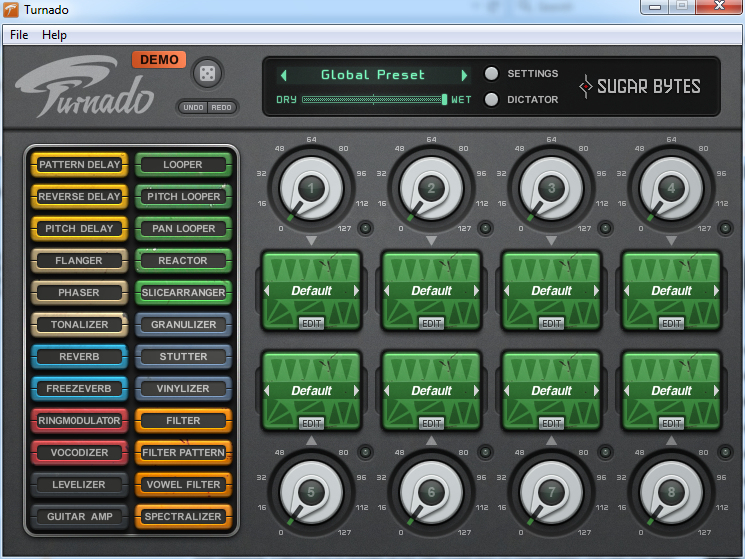Image resolution: width=745 pixels, height=559 pixels.
Task: Open Edit for effect slot 4
Action: pos(671,323)
